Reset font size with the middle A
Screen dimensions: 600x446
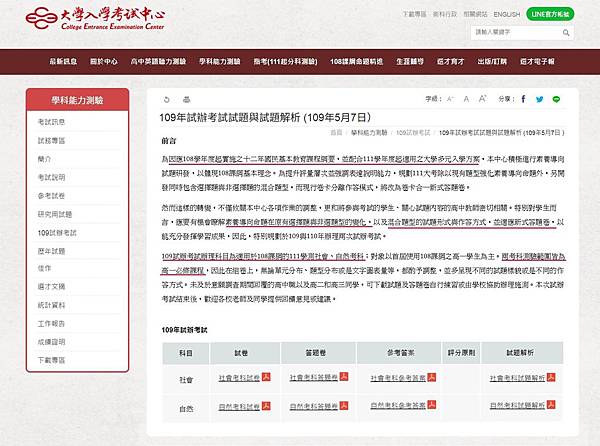click(466, 99)
